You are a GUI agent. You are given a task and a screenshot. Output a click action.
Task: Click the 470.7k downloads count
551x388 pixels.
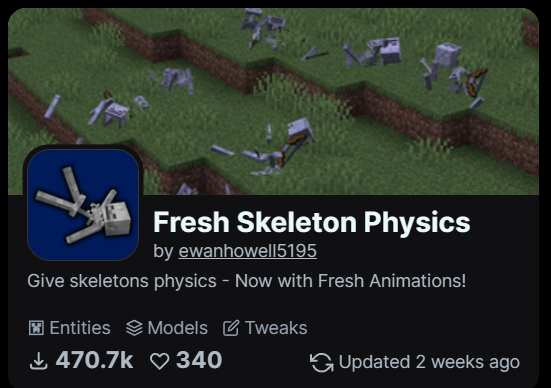point(95,360)
